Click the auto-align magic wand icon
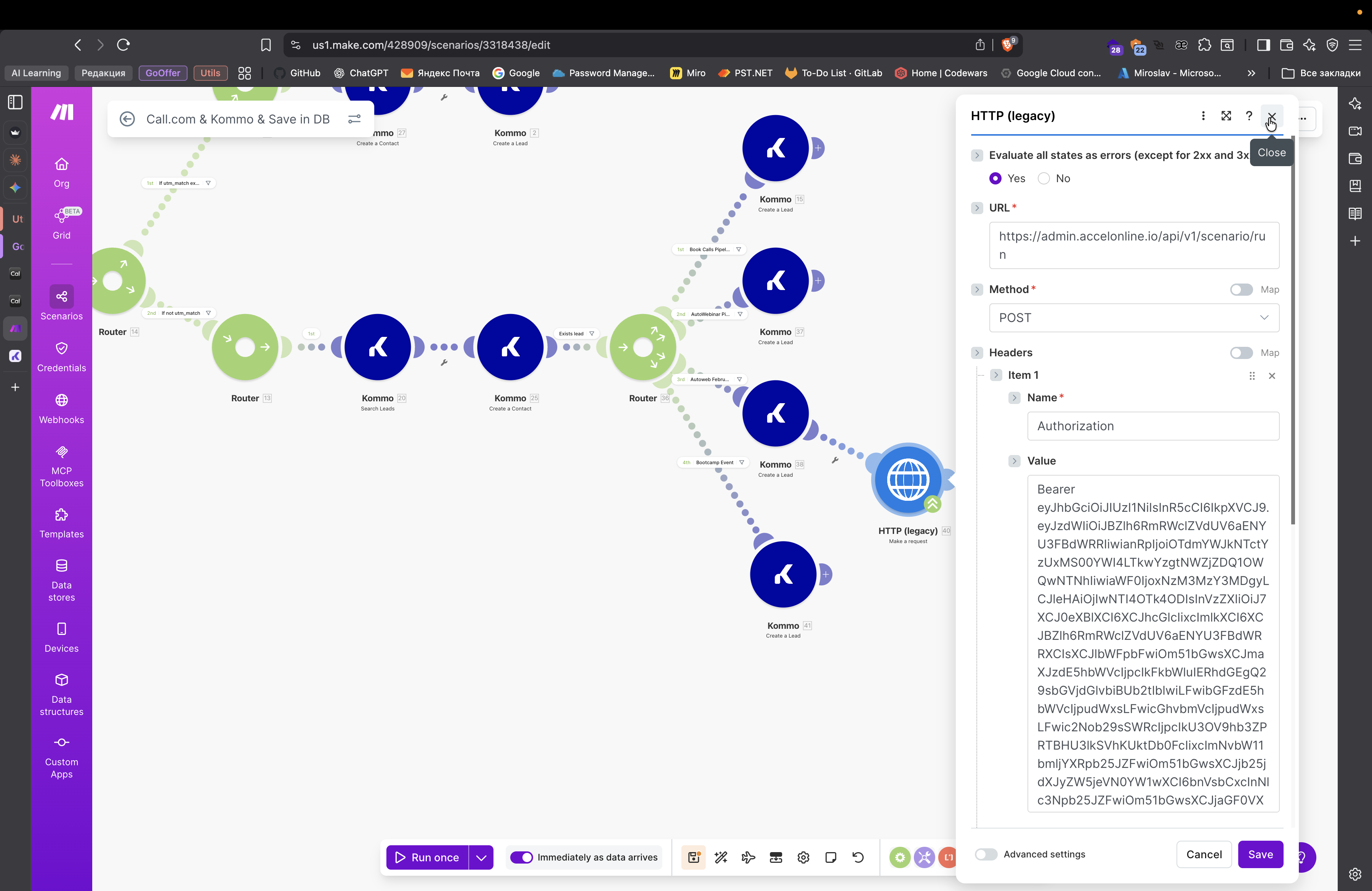Viewport: 1372px width, 891px height. click(x=721, y=857)
